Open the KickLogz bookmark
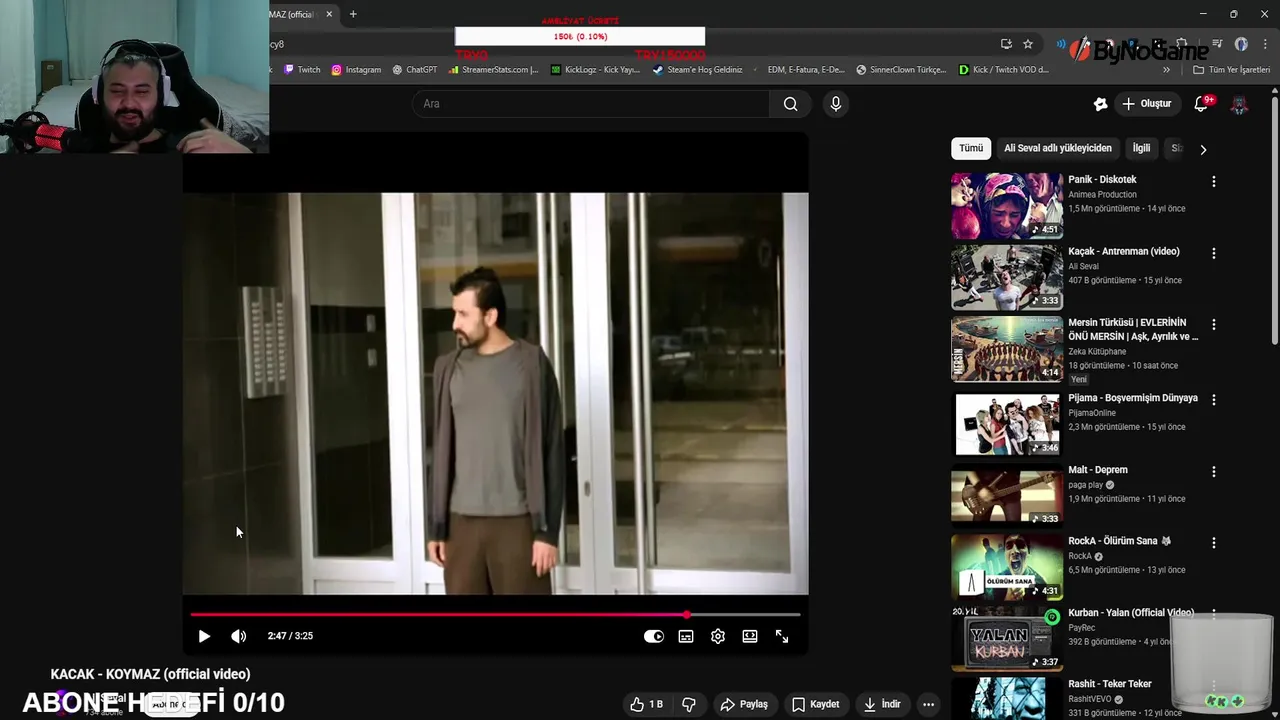 596,70
